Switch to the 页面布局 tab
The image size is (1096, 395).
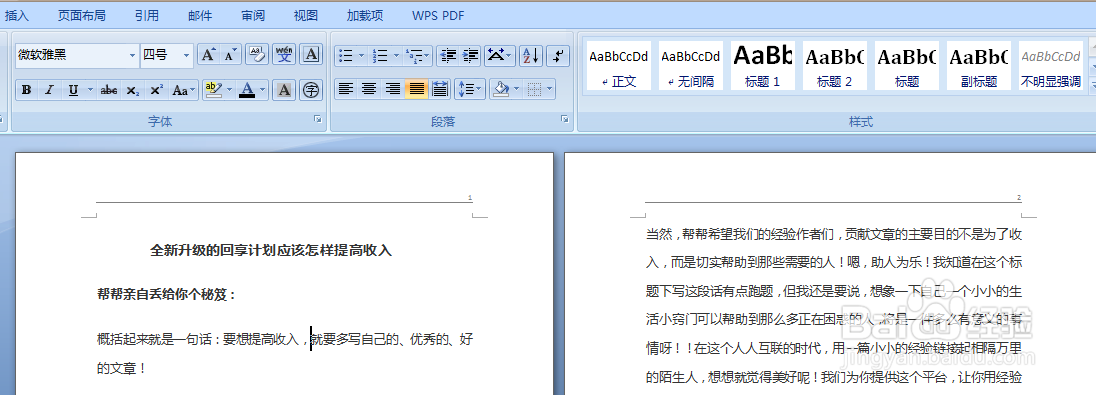point(82,15)
